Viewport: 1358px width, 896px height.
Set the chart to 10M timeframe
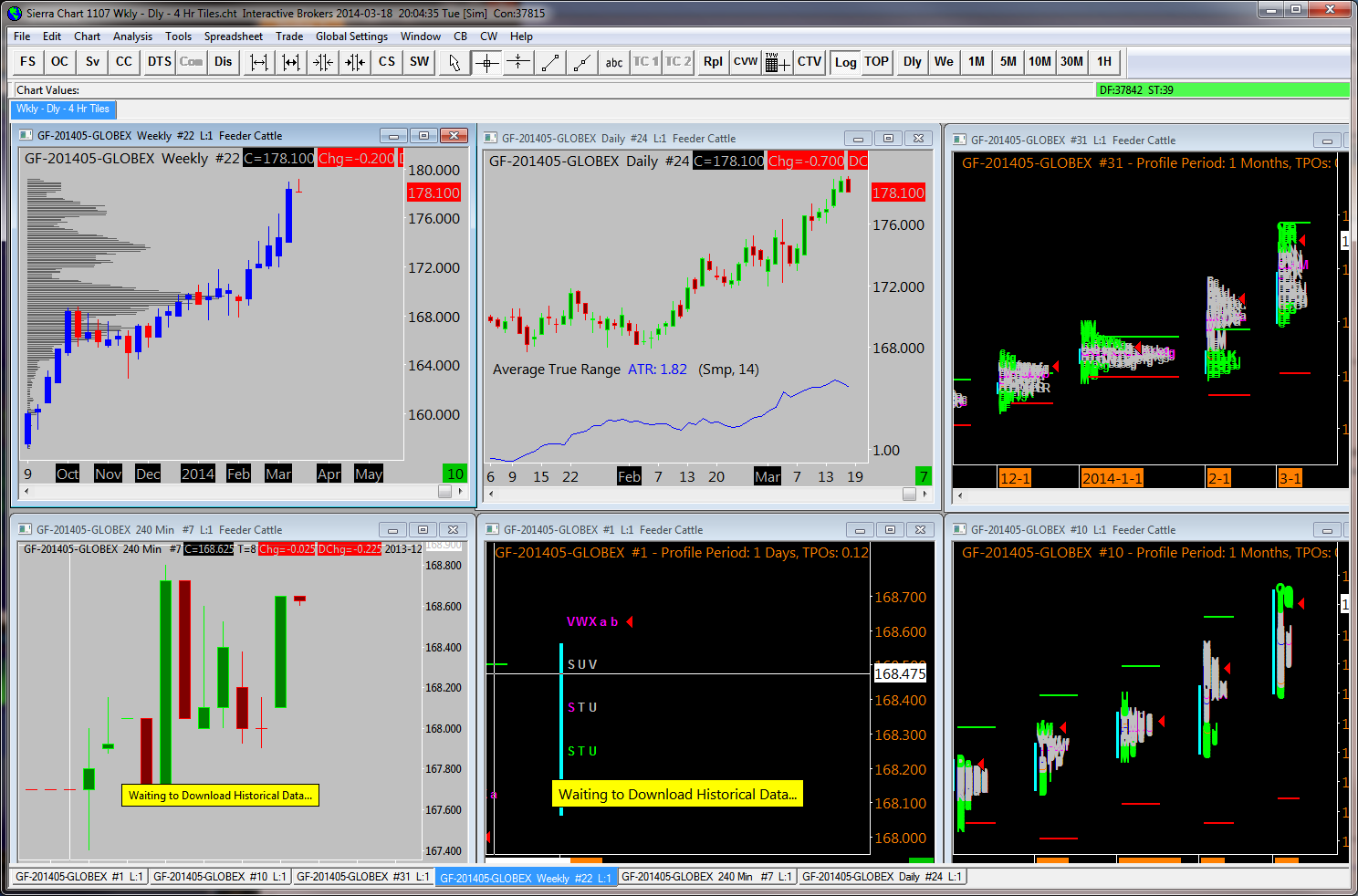(1040, 62)
